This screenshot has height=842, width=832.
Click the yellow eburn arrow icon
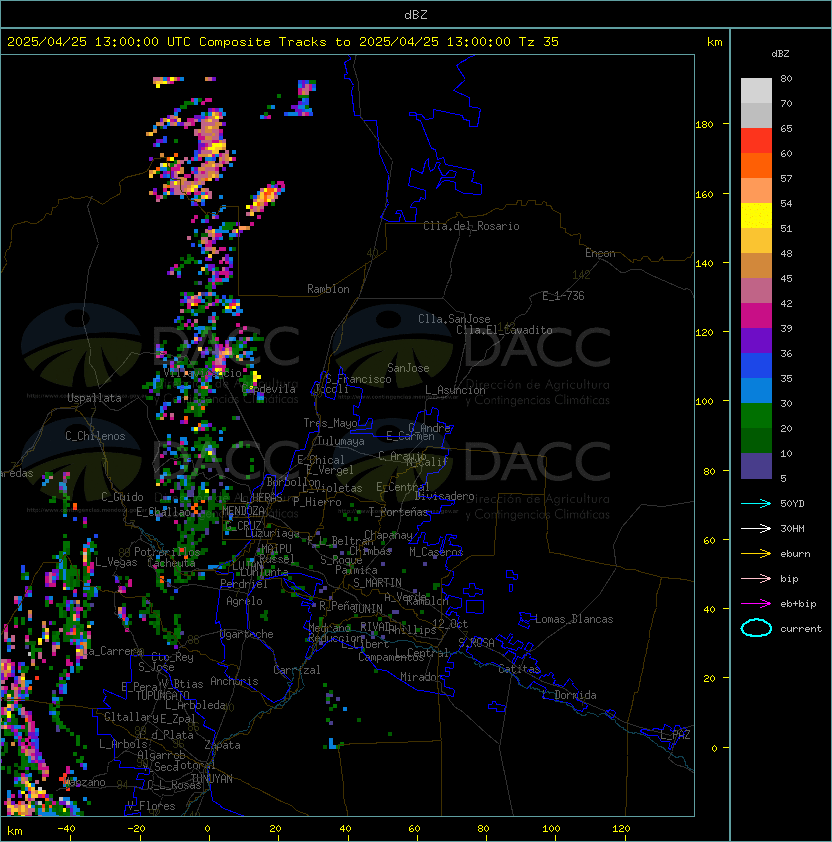pyautogui.click(x=756, y=554)
